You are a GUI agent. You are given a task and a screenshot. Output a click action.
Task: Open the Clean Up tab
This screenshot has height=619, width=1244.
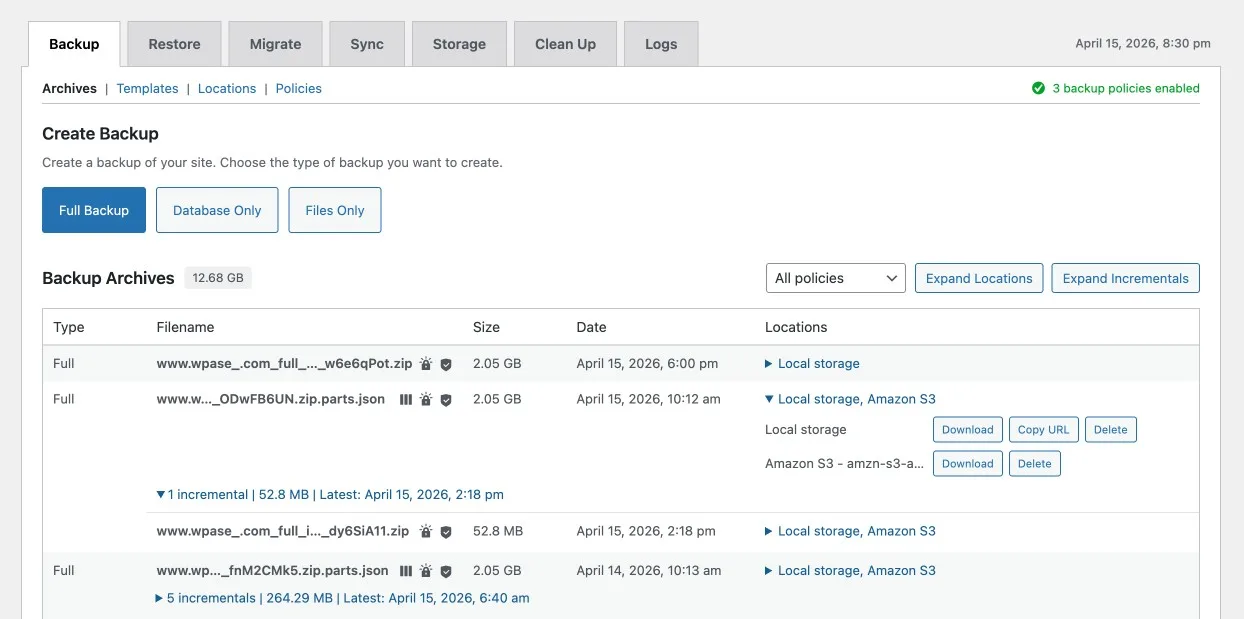(565, 44)
